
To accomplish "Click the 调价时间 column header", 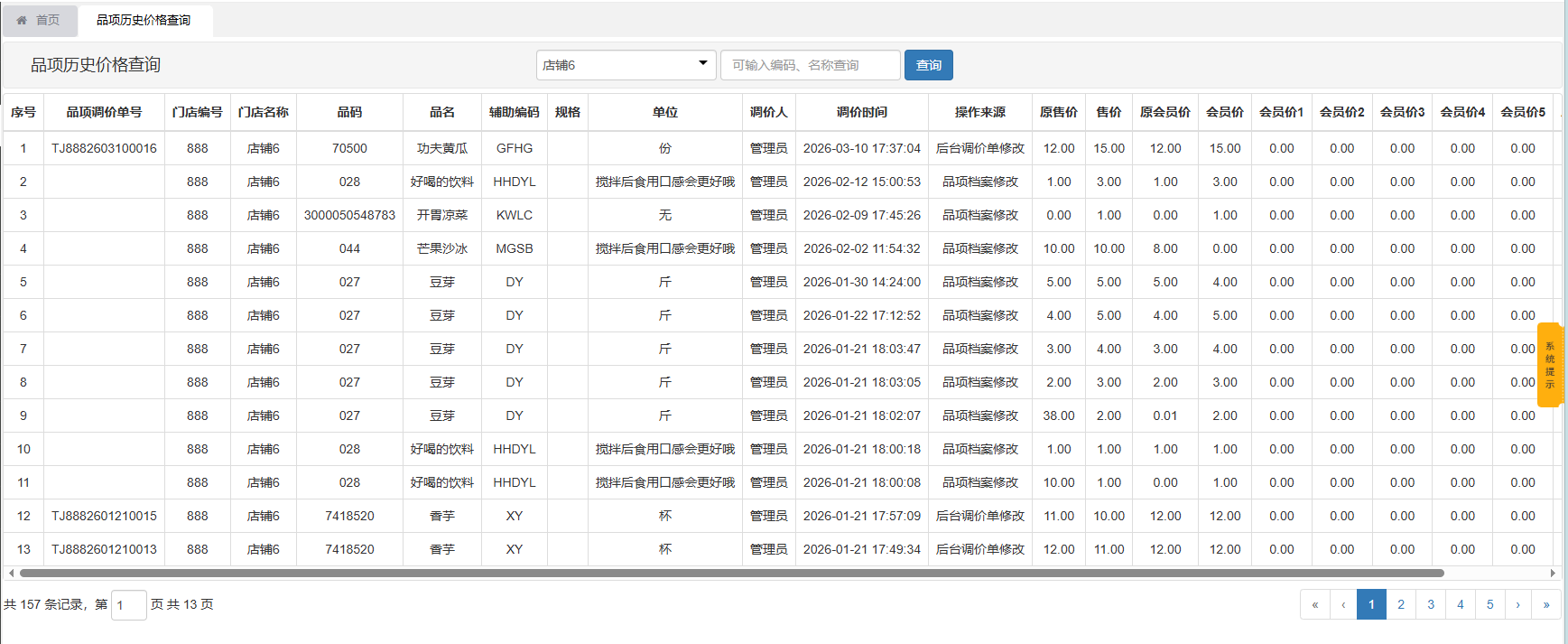I will [x=861, y=112].
